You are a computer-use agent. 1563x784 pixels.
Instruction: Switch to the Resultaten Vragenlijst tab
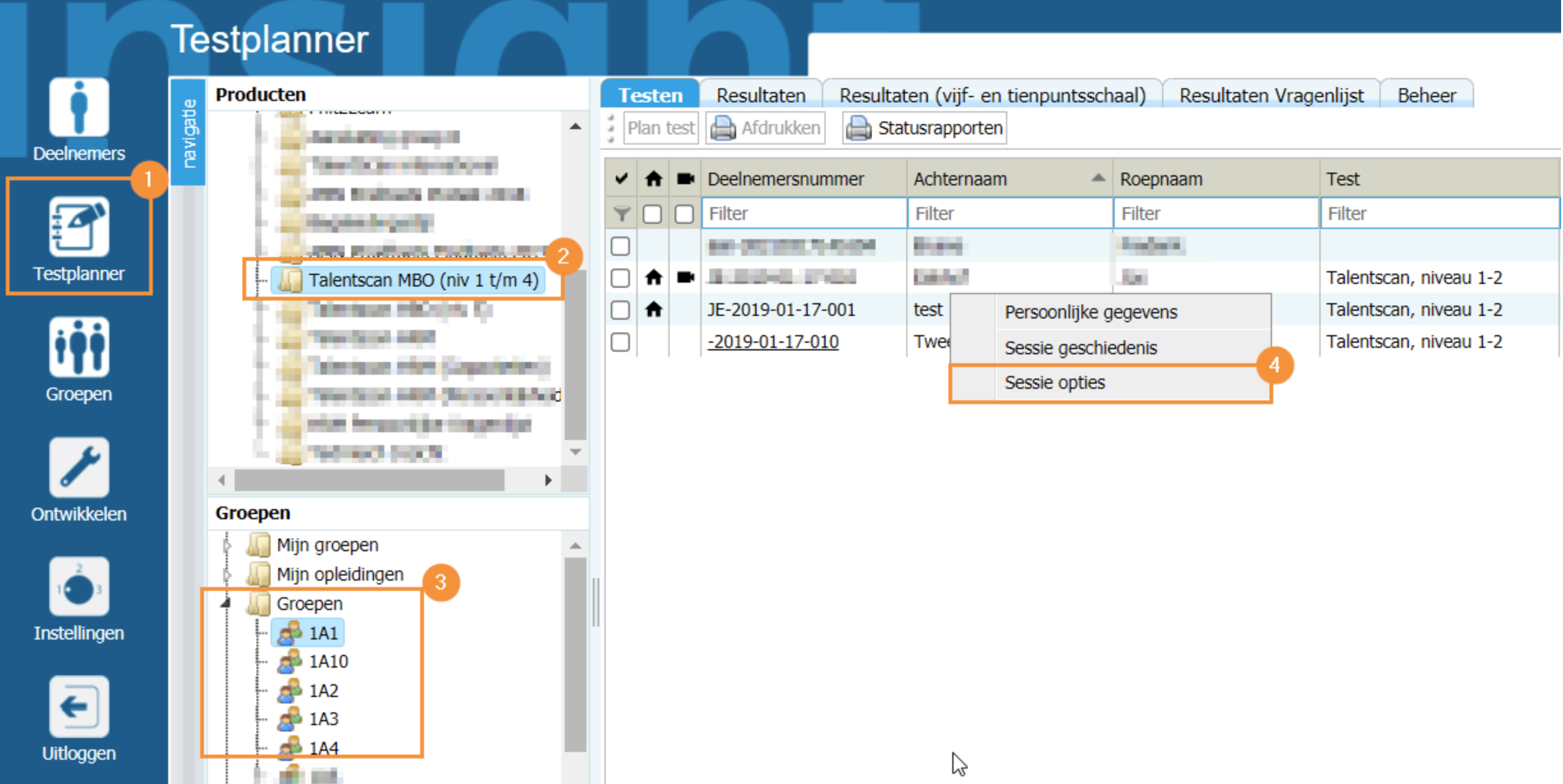[1271, 95]
